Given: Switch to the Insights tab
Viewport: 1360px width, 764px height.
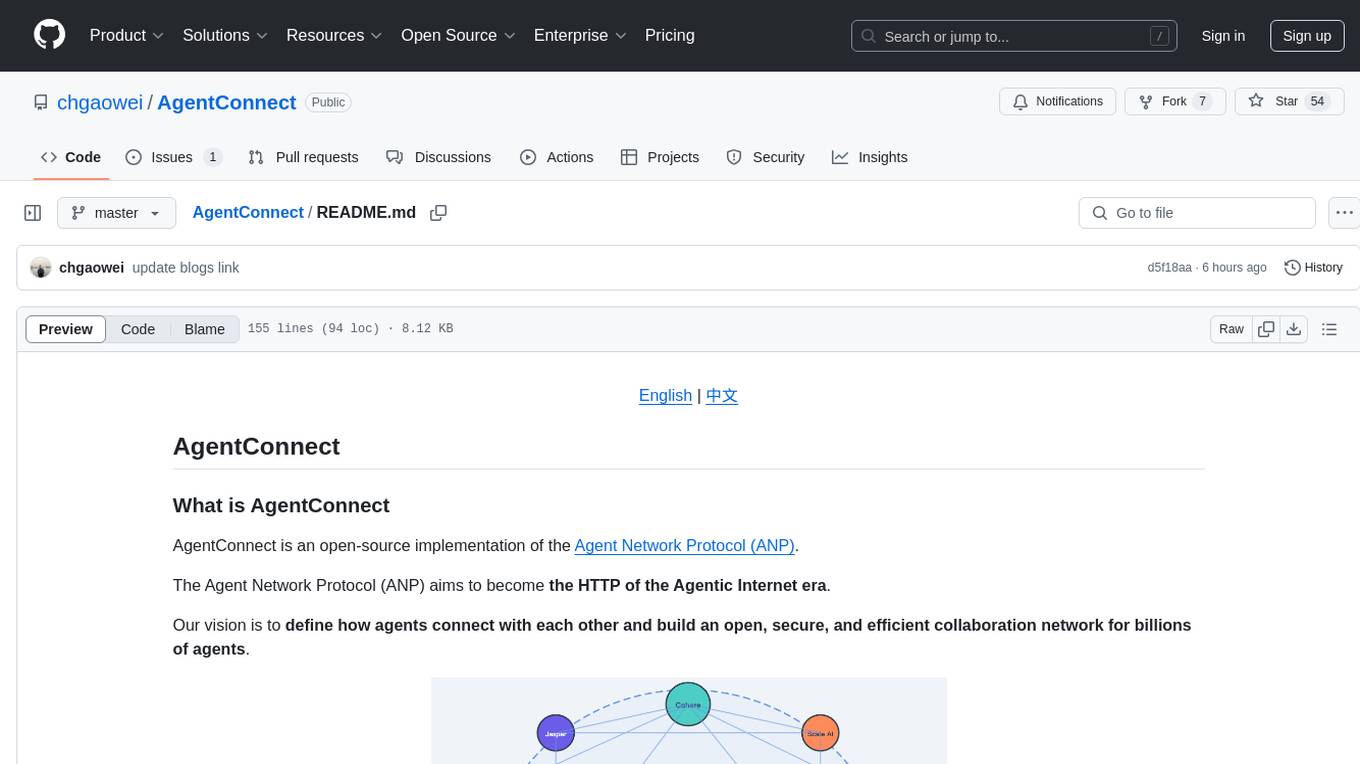Looking at the screenshot, I should (870, 157).
